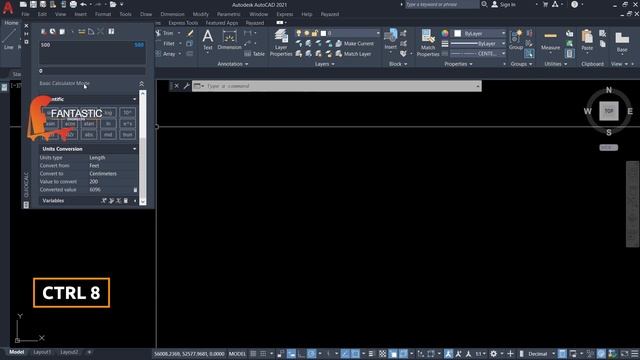Select the Line tool in Home ribbon

(x=9, y=39)
